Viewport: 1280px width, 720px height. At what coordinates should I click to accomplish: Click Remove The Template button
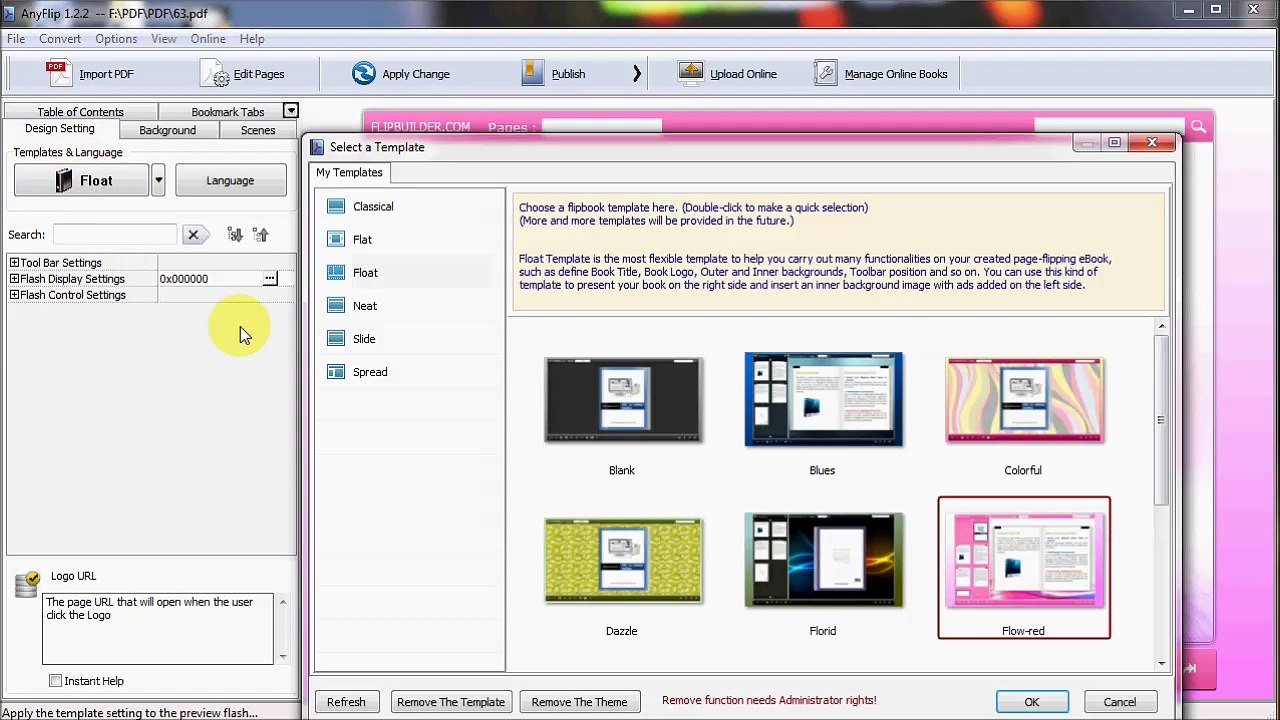(x=451, y=702)
